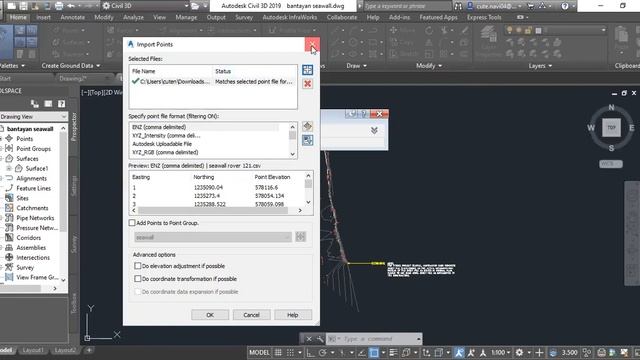Click the TOP face of the ViewCube
This screenshot has width=640, height=360.
point(611,128)
